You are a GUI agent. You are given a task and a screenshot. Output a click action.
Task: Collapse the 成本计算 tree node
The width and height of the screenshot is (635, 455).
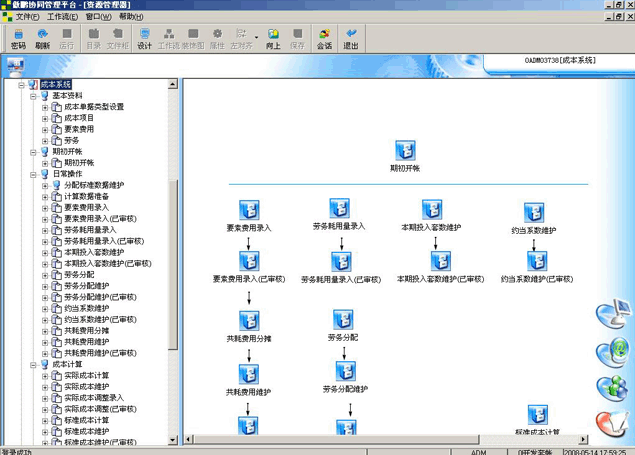33,364
